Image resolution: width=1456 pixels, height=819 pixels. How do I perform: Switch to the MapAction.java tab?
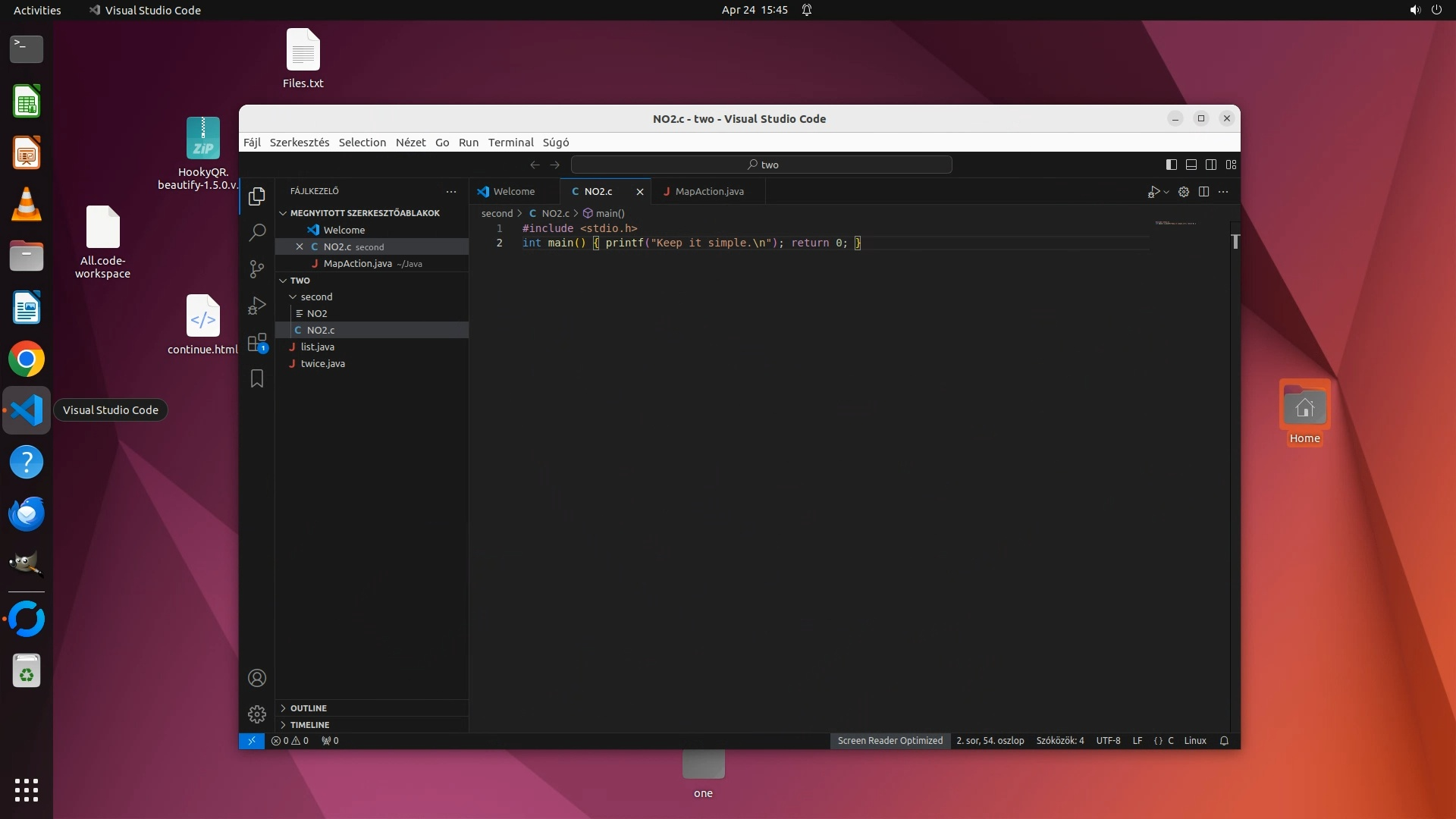pyautogui.click(x=709, y=192)
